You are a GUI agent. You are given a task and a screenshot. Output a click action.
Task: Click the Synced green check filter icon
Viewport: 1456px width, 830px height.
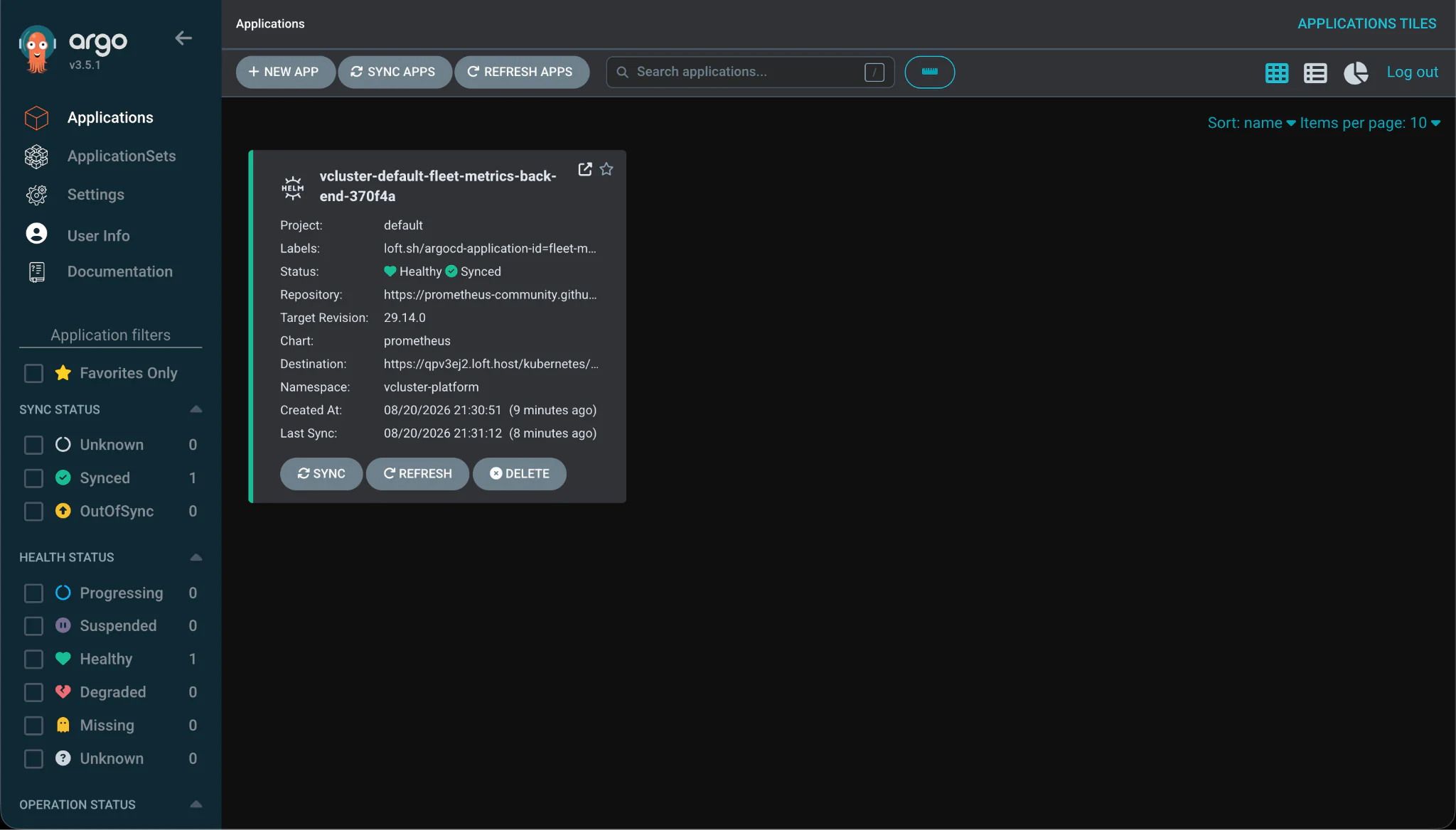point(63,478)
